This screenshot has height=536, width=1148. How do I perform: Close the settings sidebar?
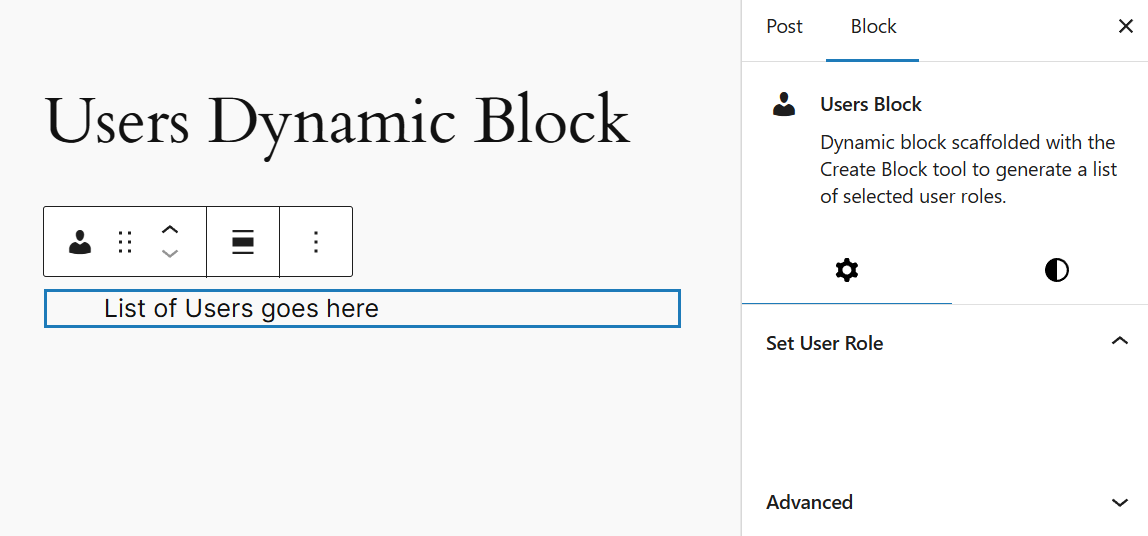[x=1125, y=27]
